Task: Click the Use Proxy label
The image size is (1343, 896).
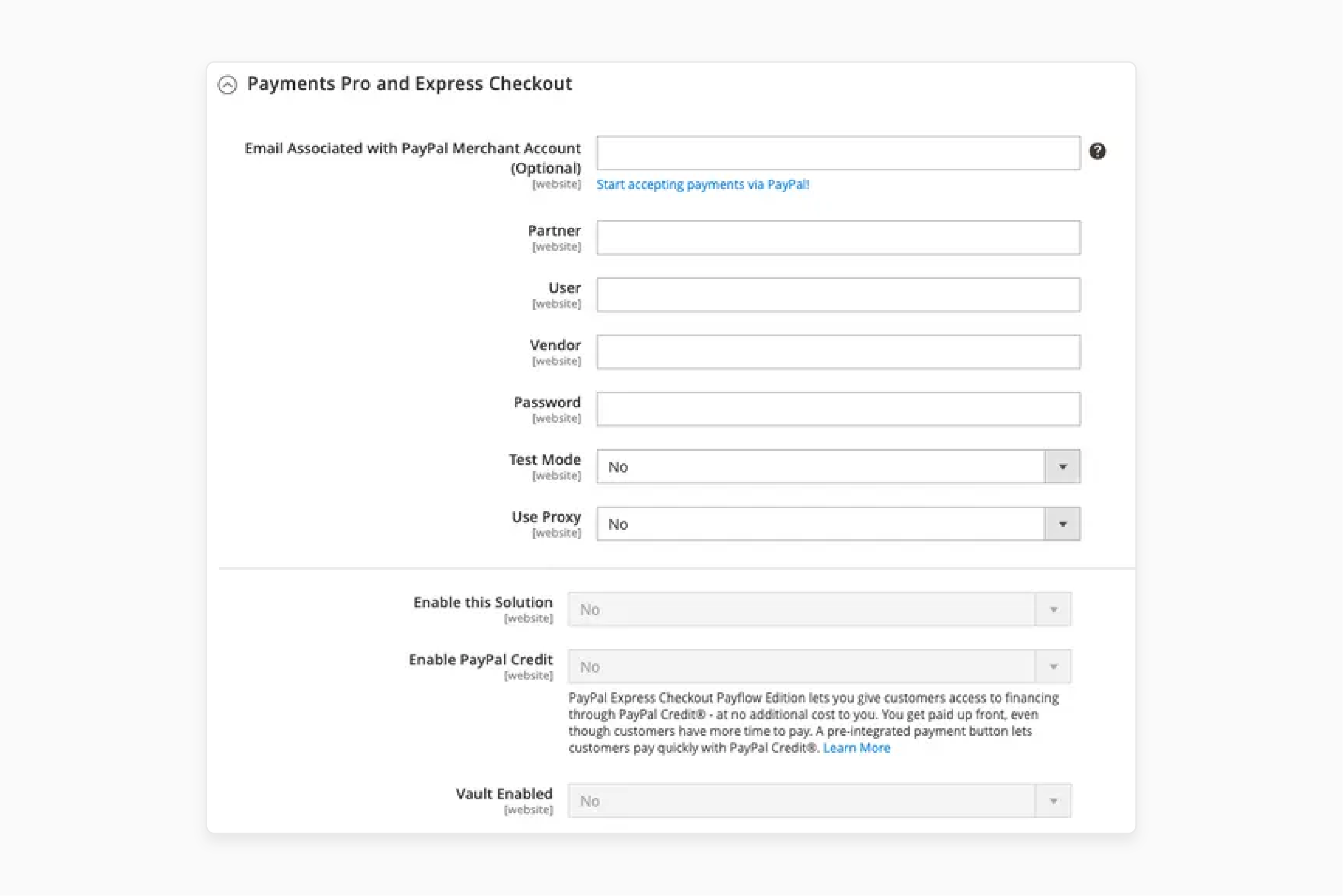Action: 546,517
